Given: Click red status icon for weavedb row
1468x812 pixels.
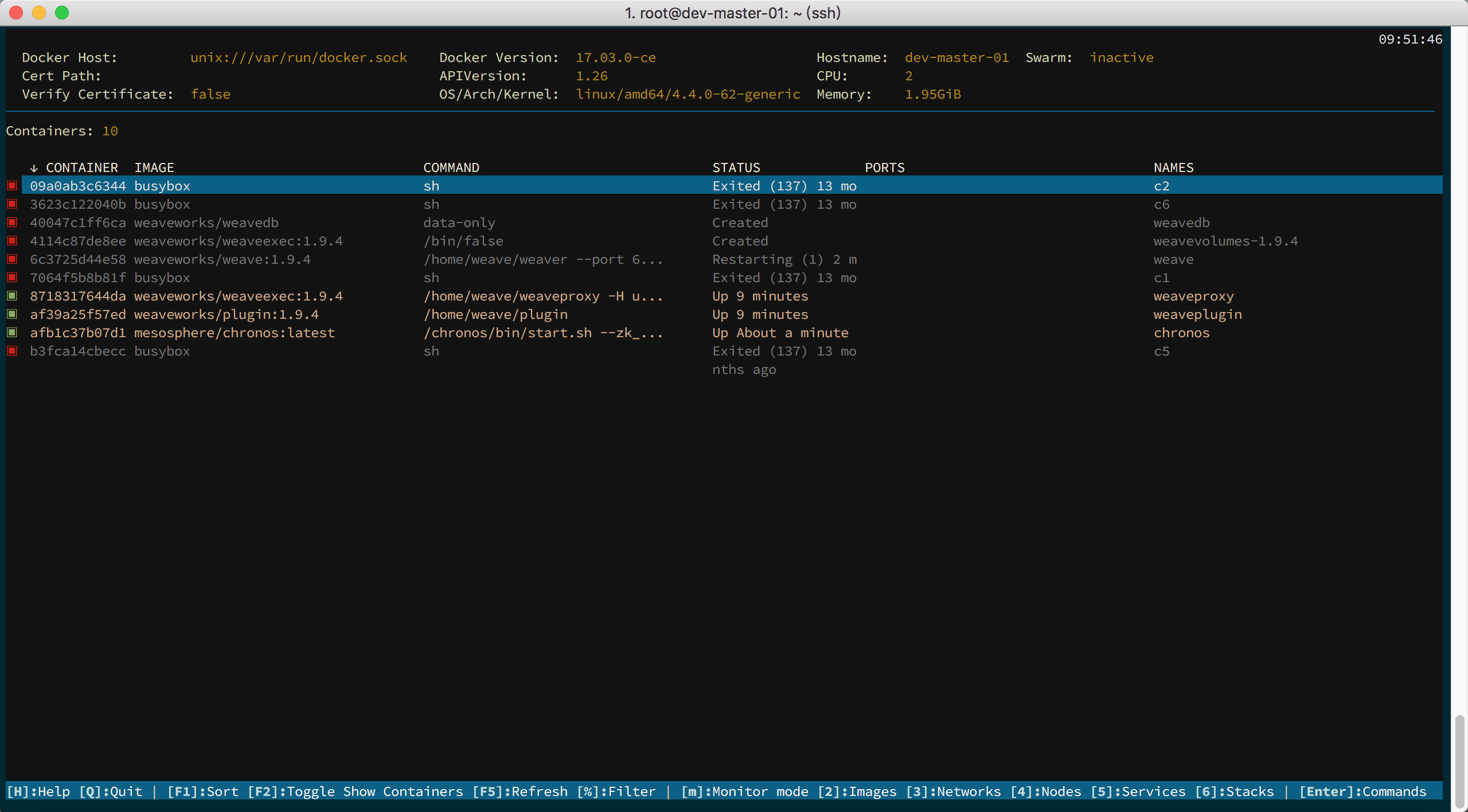Looking at the screenshot, I should click(12, 222).
